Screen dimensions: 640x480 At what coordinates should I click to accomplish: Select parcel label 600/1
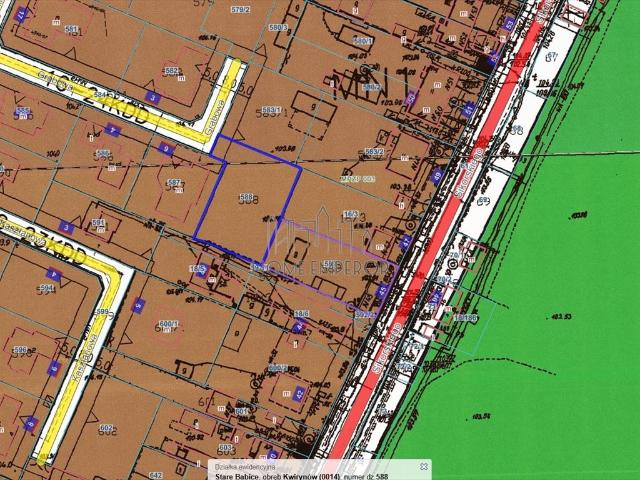(168, 324)
